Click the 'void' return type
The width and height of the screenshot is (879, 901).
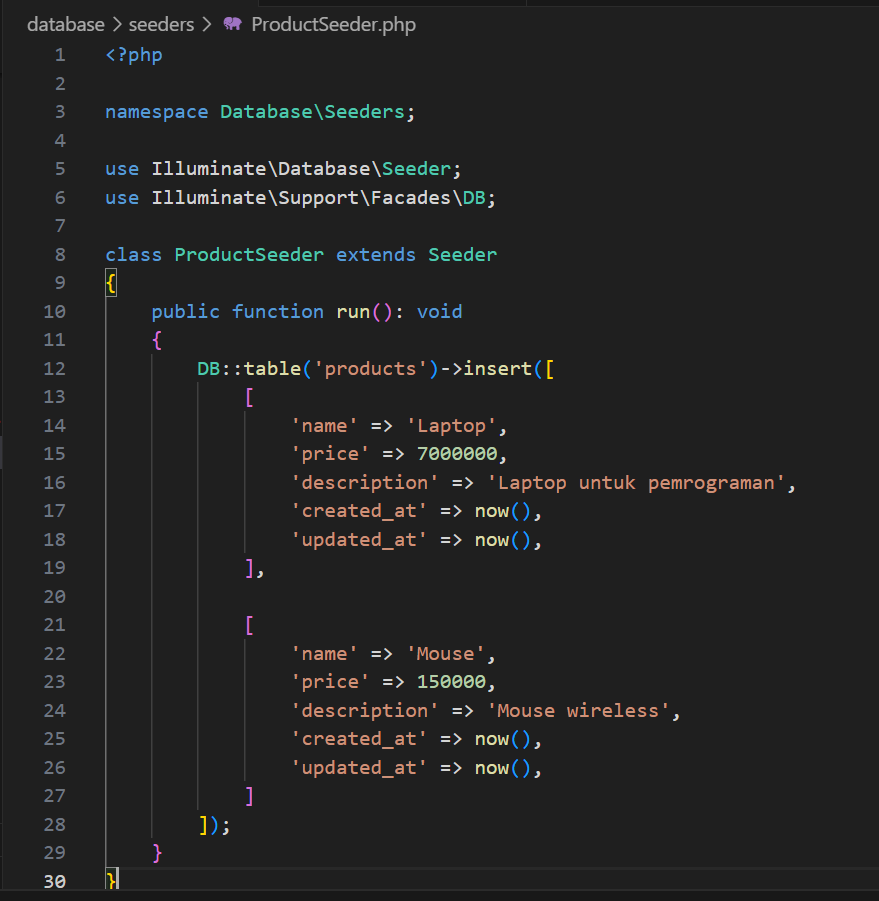click(x=440, y=311)
